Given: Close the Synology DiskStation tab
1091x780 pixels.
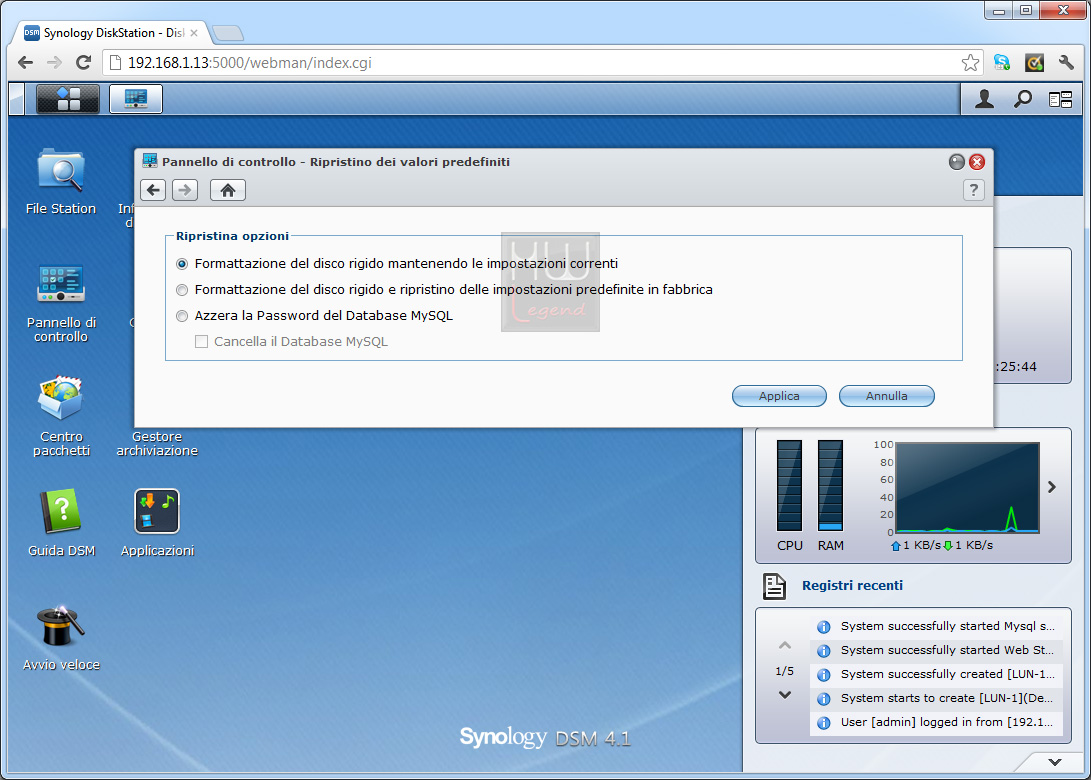Looking at the screenshot, I should point(194,33).
